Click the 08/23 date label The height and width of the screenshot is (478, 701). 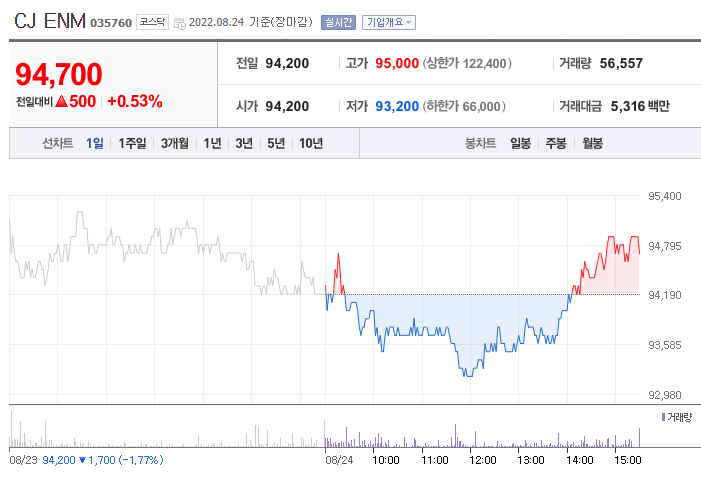(x=23, y=460)
